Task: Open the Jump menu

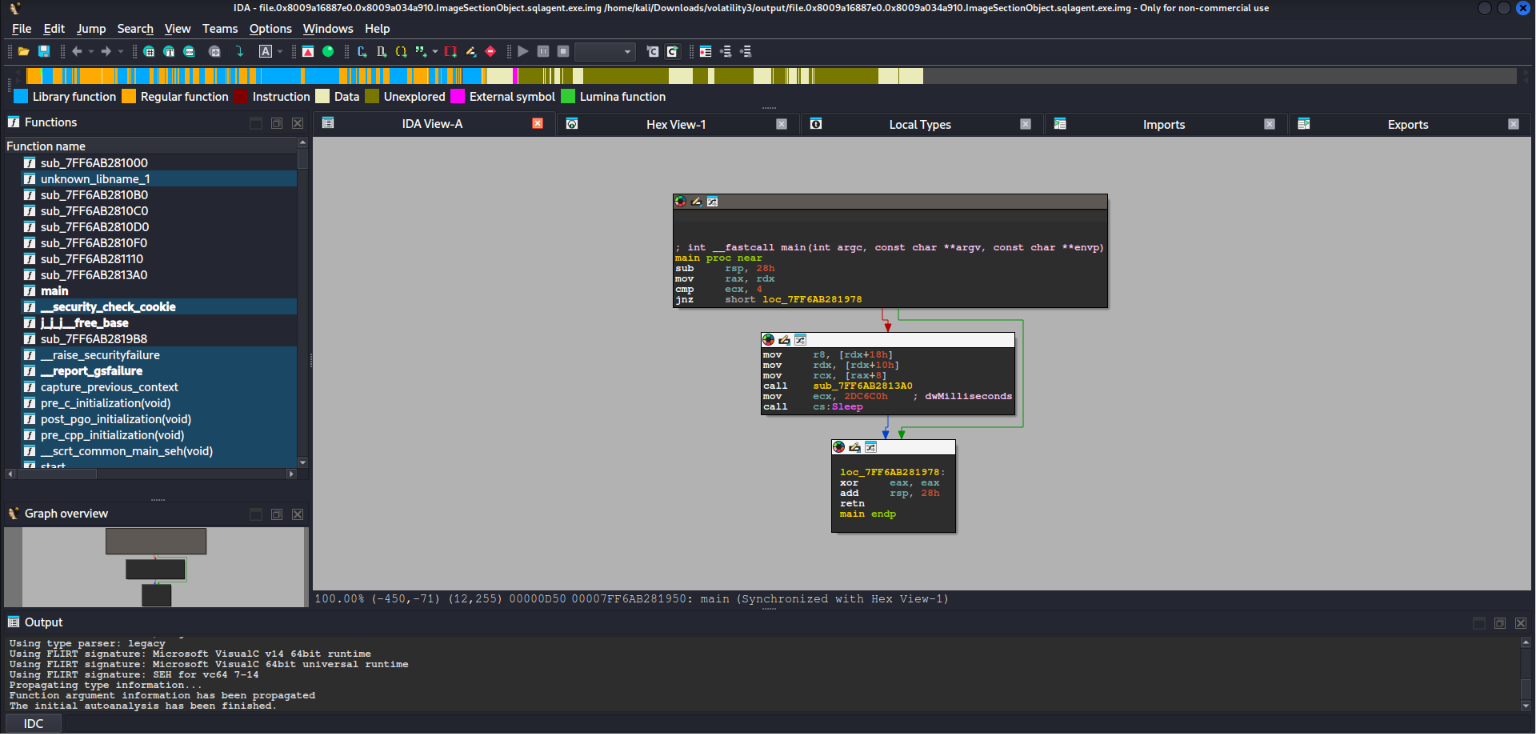Action: 91,28
